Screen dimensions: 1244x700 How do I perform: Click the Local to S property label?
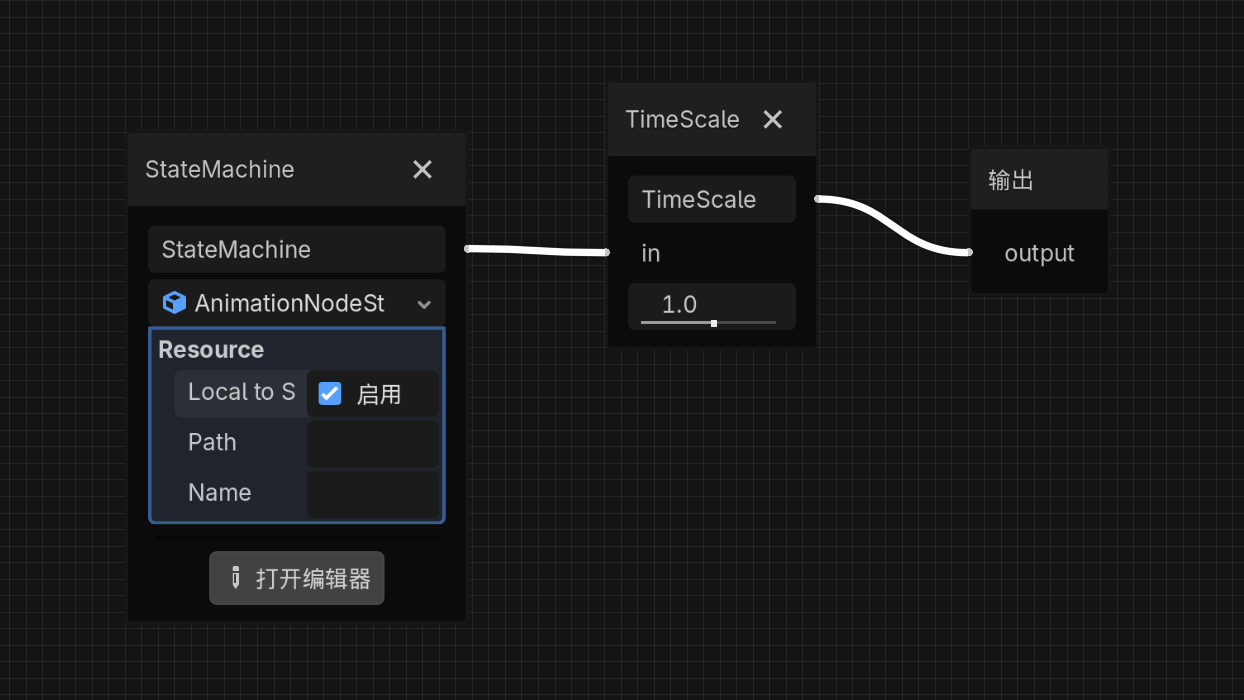pyautogui.click(x=241, y=393)
